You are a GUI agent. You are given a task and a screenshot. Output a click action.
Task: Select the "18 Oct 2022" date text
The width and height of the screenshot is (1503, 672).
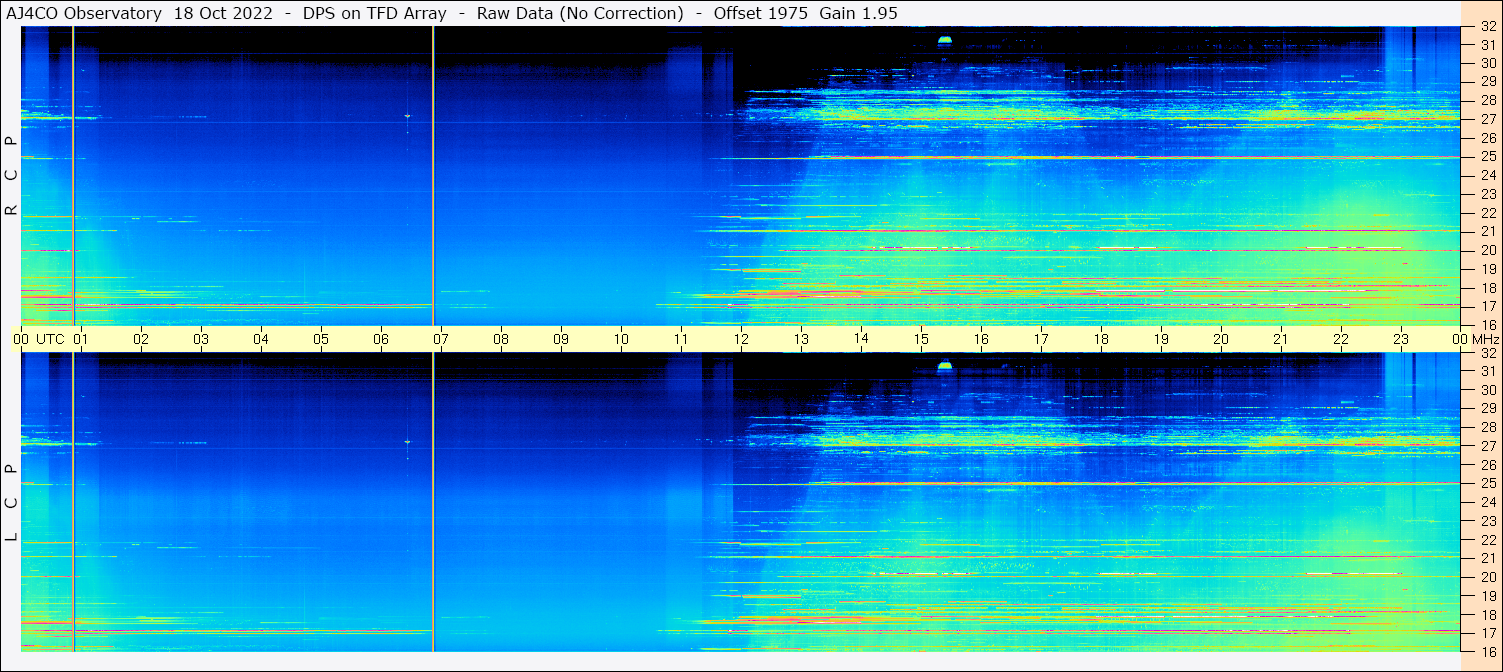pos(223,13)
